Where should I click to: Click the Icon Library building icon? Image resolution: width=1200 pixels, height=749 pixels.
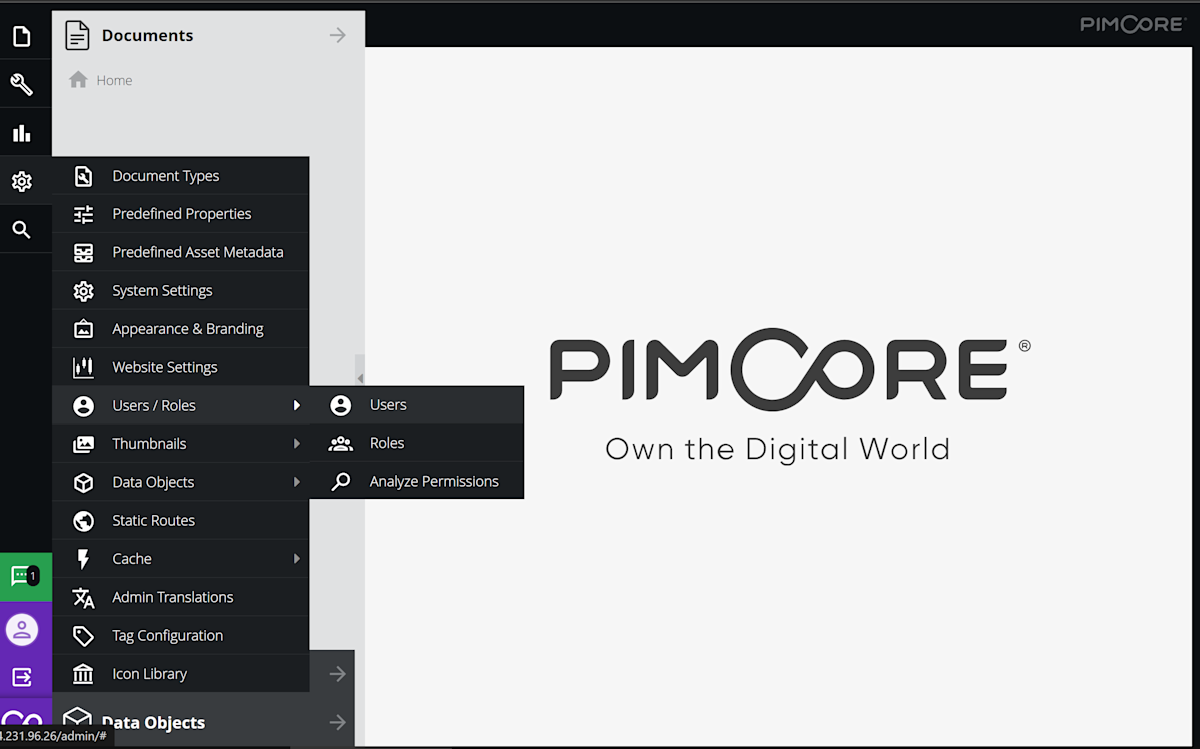coord(84,674)
